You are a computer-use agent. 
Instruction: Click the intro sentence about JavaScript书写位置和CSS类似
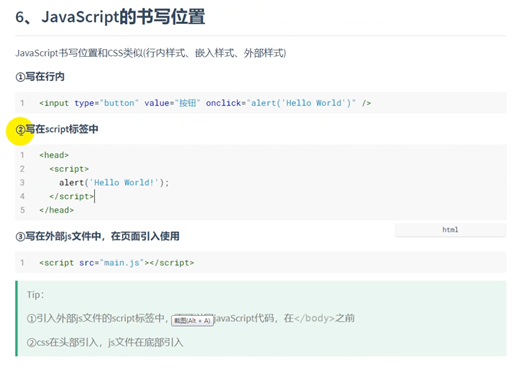coord(151,53)
